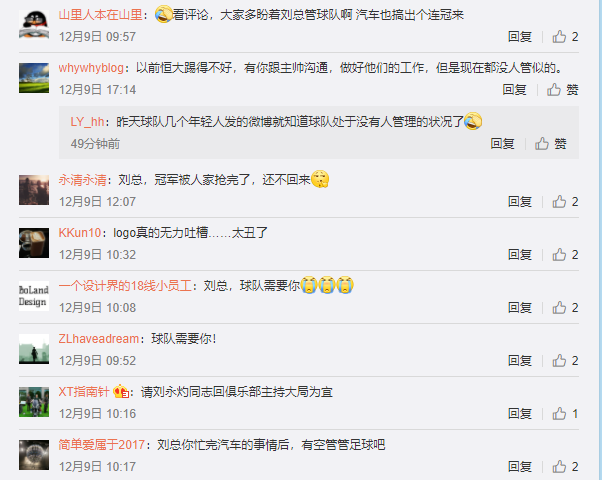This screenshot has height=480, width=602.
Task: Reply to KKun10's comment
Action: pyautogui.click(x=520, y=255)
